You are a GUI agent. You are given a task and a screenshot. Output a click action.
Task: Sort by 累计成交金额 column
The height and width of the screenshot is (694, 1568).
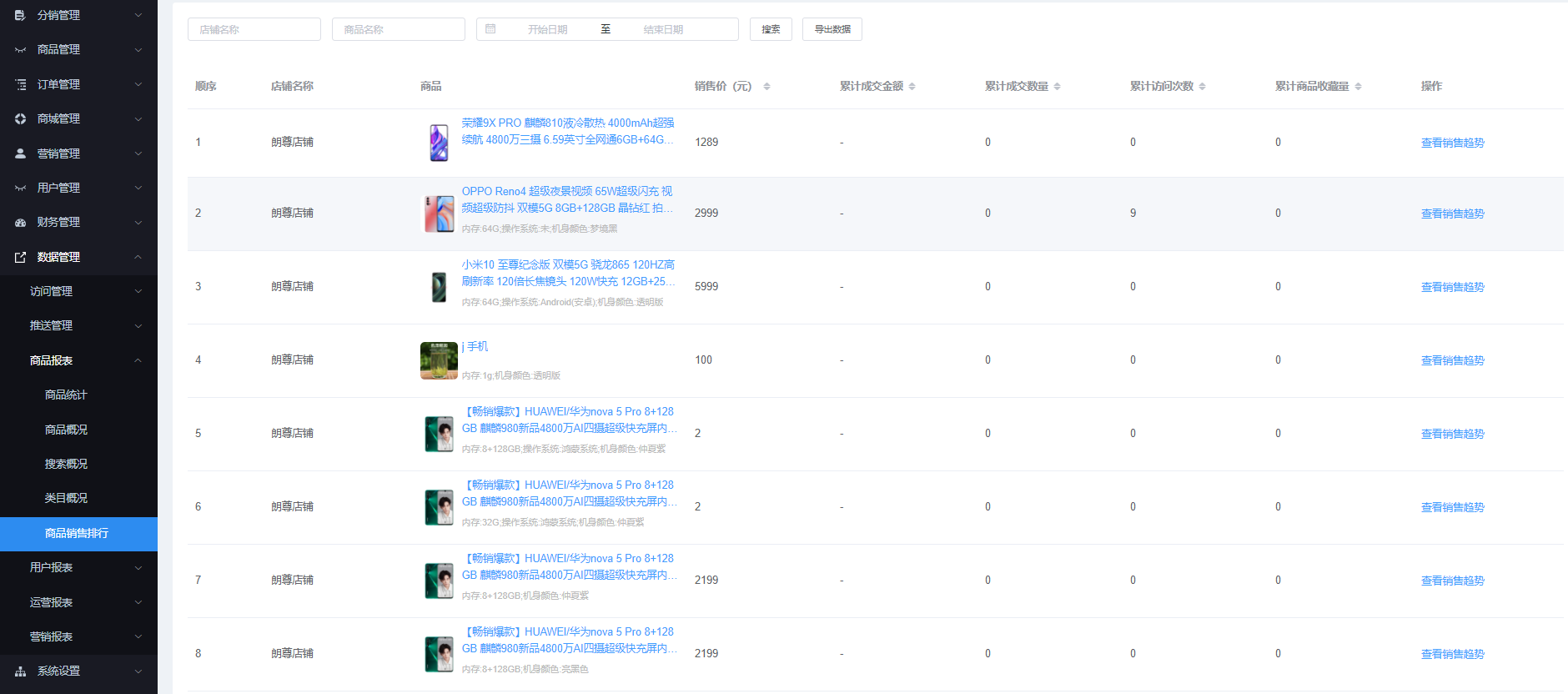912,87
